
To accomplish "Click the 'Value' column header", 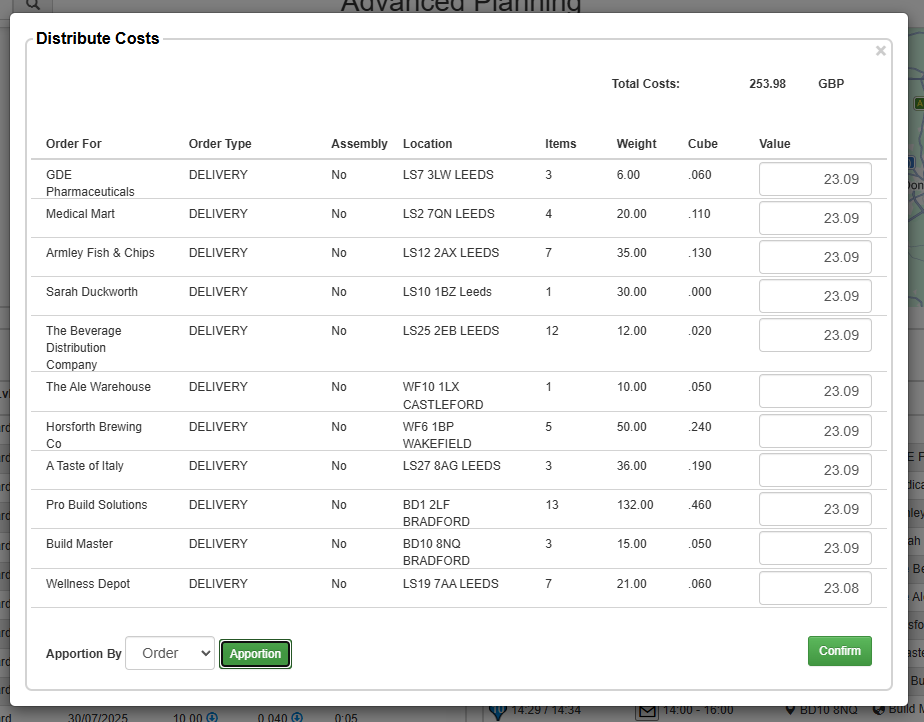I will pyautogui.click(x=774, y=144).
